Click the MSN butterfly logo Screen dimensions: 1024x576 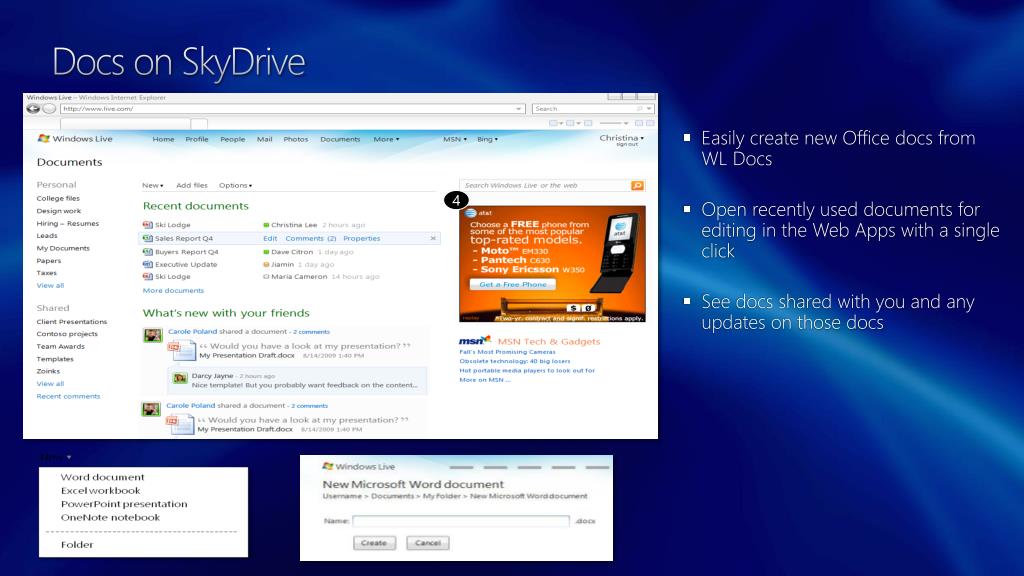pos(475,340)
